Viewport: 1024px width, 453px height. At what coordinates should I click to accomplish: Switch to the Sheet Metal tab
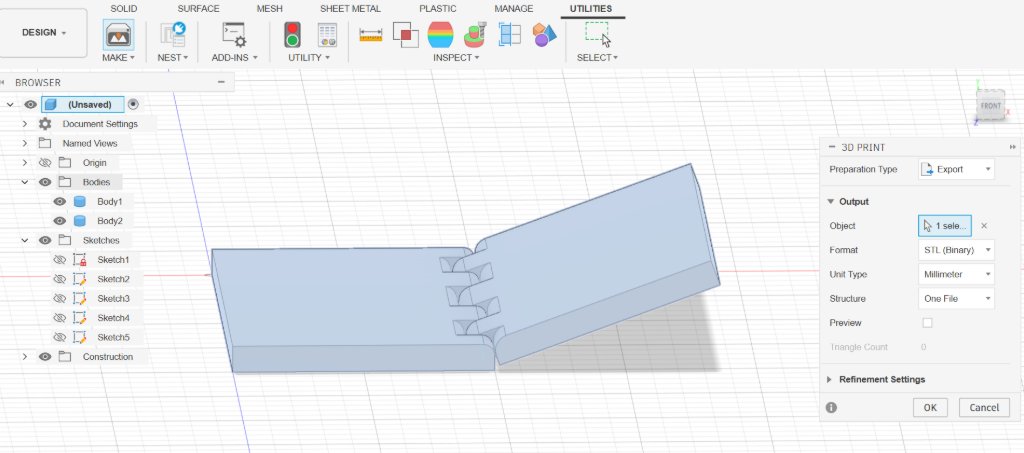pos(351,8)
